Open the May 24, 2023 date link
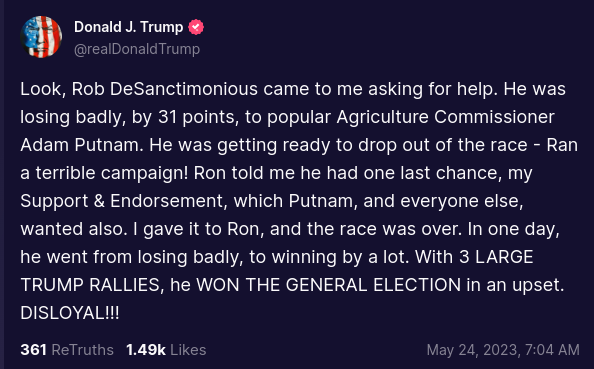 (x=474, y=350)
